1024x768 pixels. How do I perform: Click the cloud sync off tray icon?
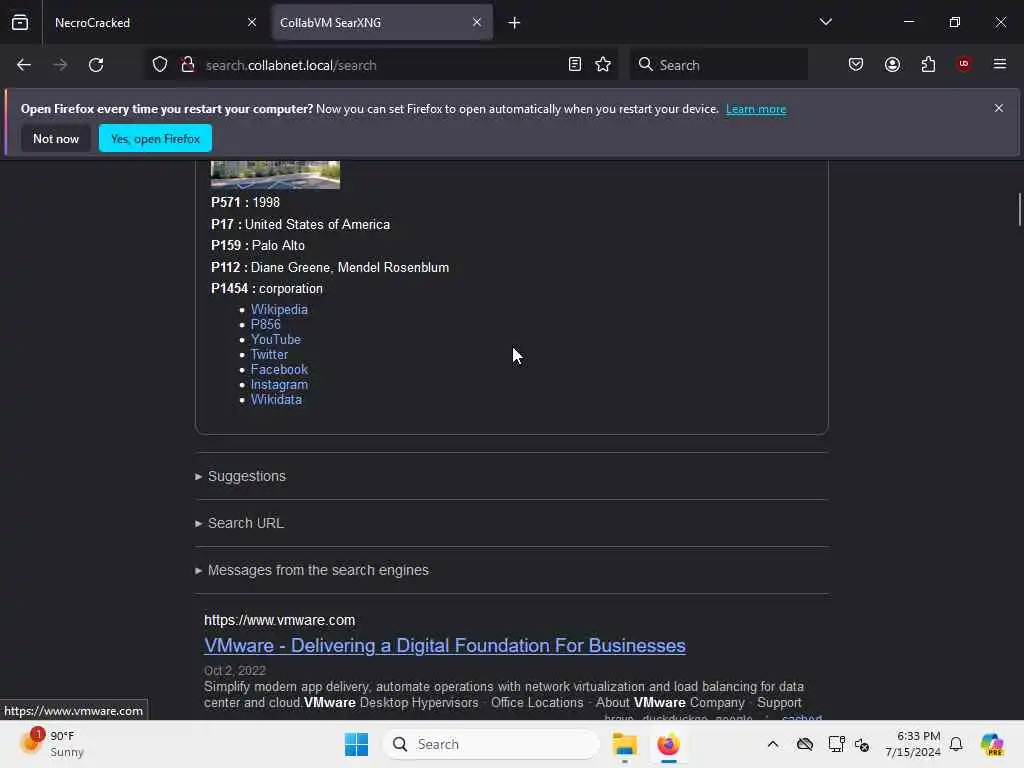tap(805, 744)
